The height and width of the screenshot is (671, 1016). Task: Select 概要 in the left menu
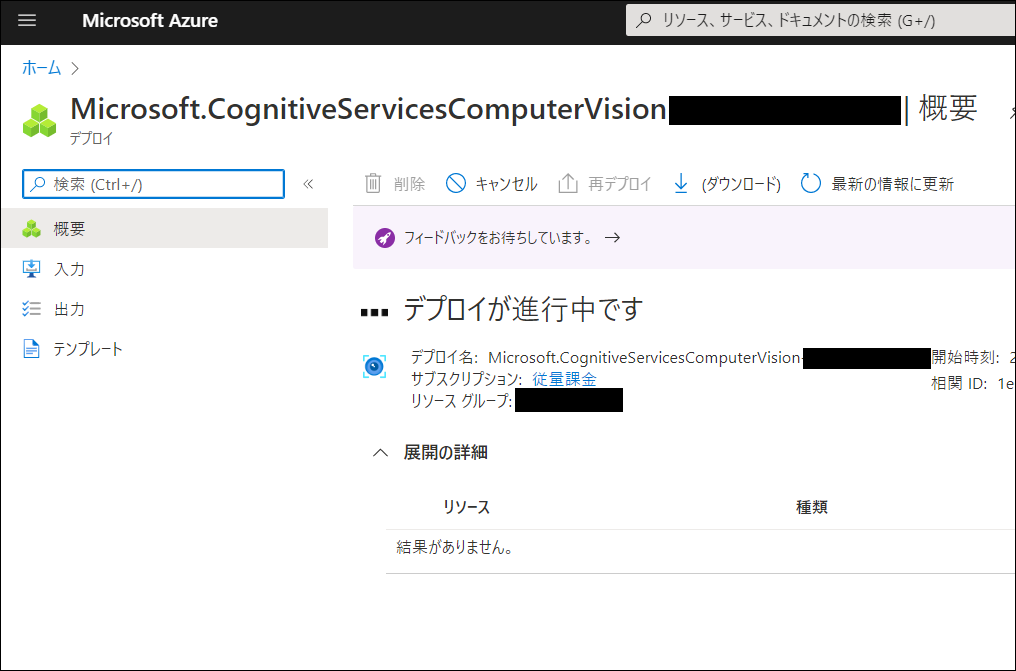tap(165, 228)
